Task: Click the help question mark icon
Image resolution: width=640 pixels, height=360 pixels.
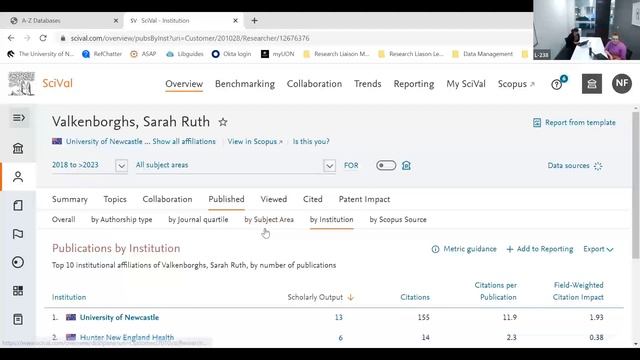Action: pos(556,84)
